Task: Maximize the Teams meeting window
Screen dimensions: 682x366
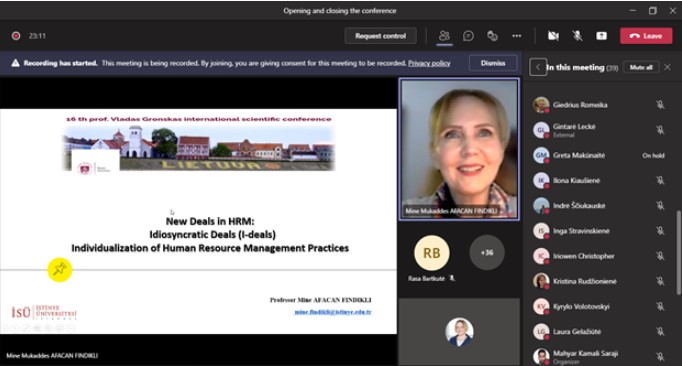Action: coord(652,10)
